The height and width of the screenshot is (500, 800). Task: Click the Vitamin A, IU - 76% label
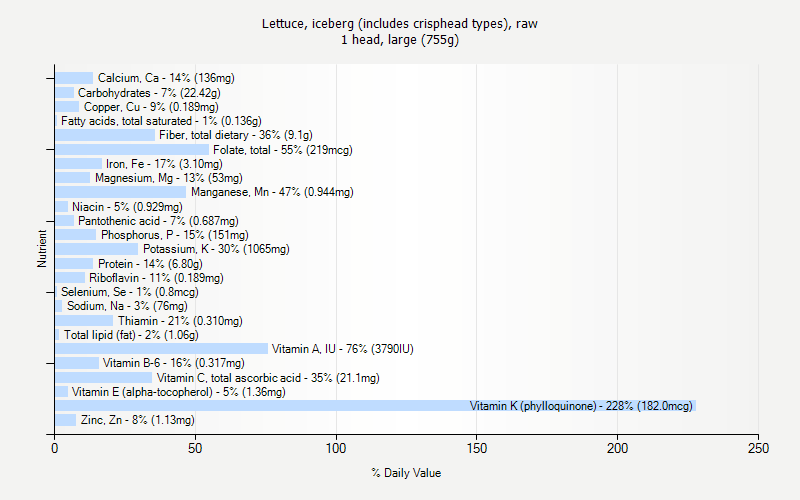point(342,349)
